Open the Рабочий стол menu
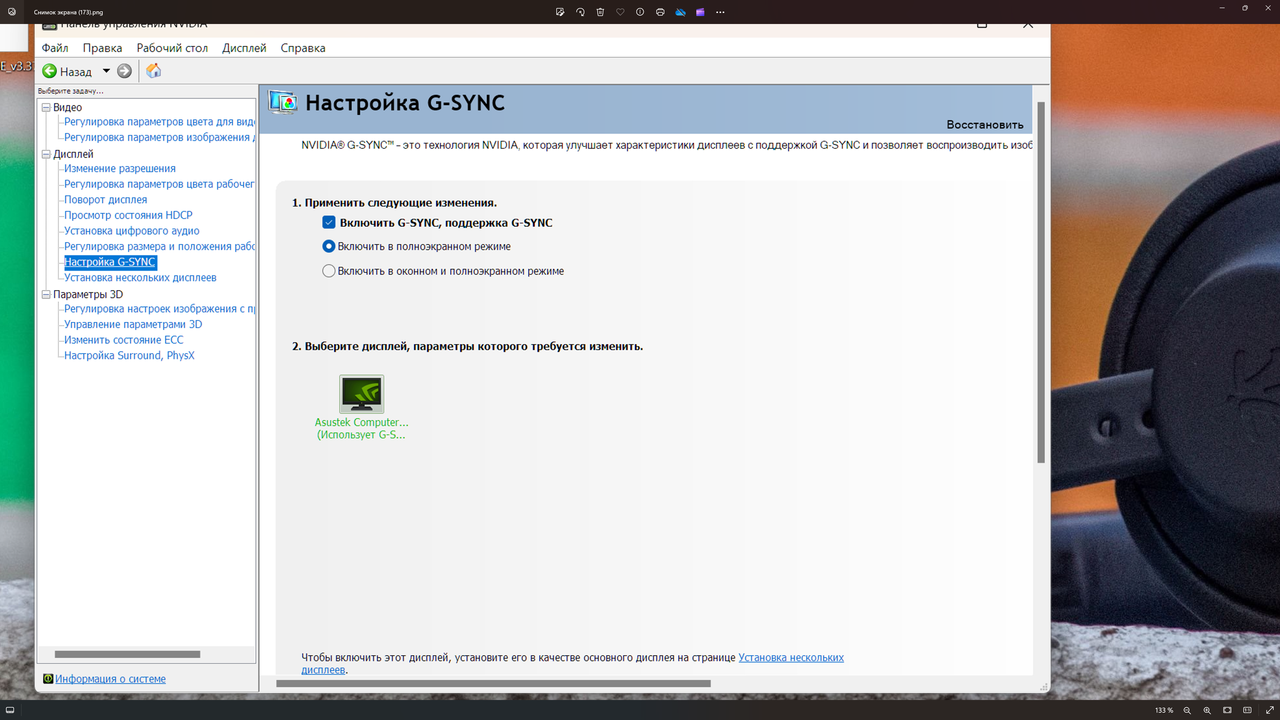The height and width of the screenshot is (720, 1280). pyautogui.click(x=172, y=48)
